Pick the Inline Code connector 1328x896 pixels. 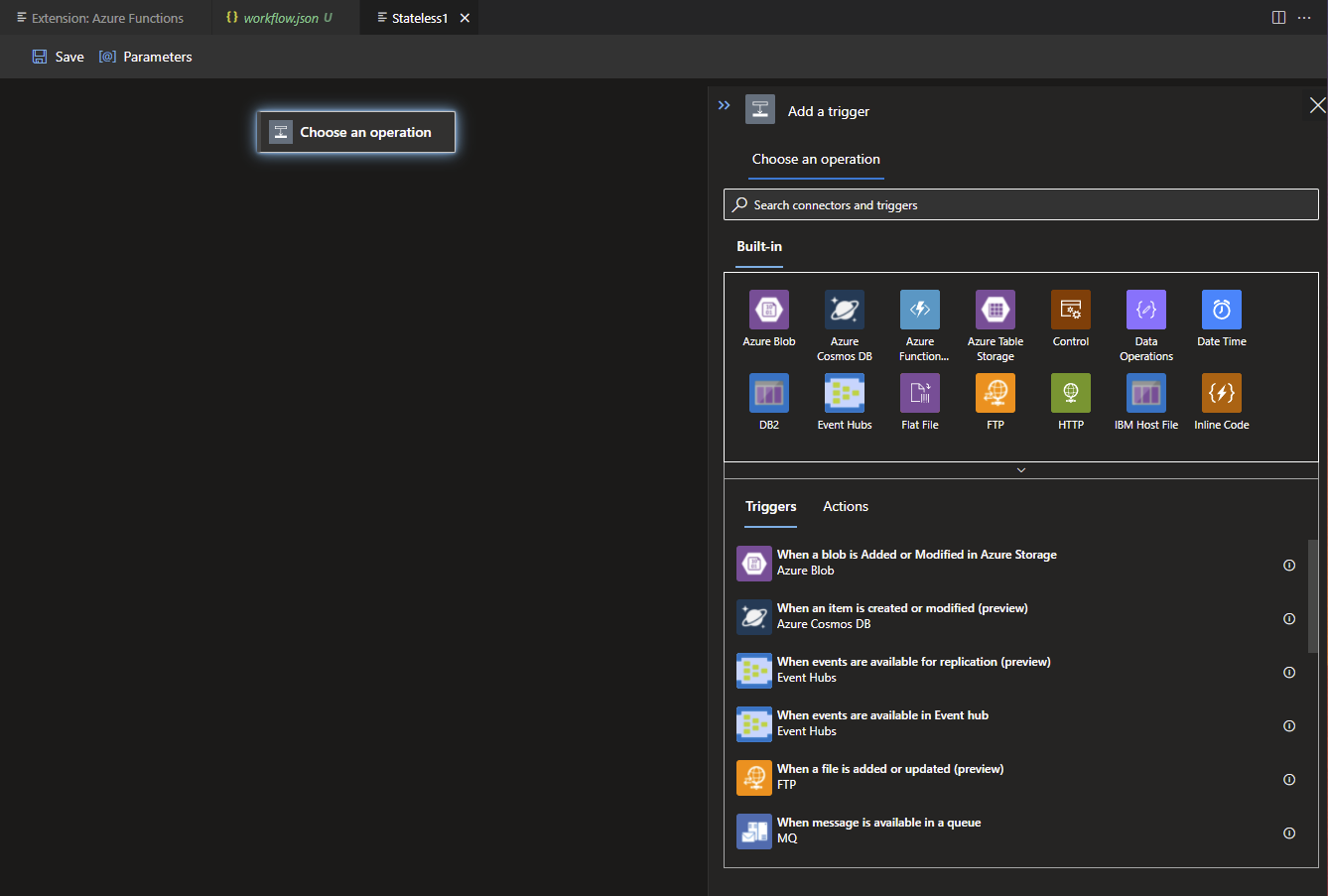(1222, 393)
